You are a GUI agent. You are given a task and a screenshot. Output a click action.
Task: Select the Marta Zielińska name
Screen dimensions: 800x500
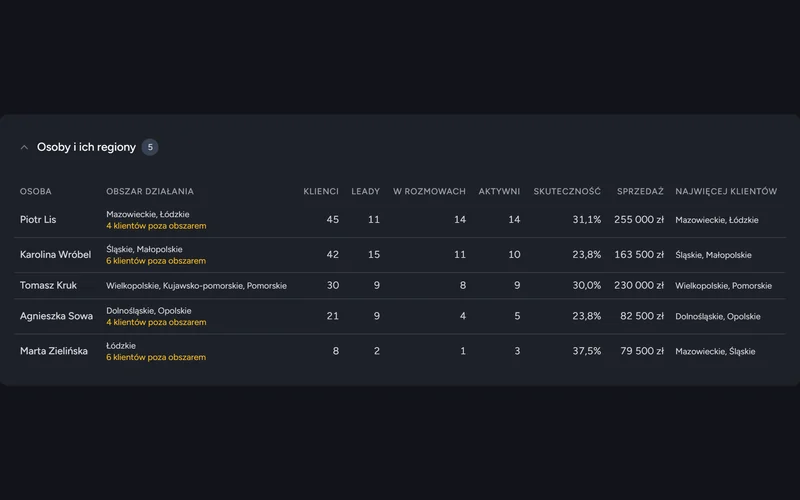coord(54,351)
